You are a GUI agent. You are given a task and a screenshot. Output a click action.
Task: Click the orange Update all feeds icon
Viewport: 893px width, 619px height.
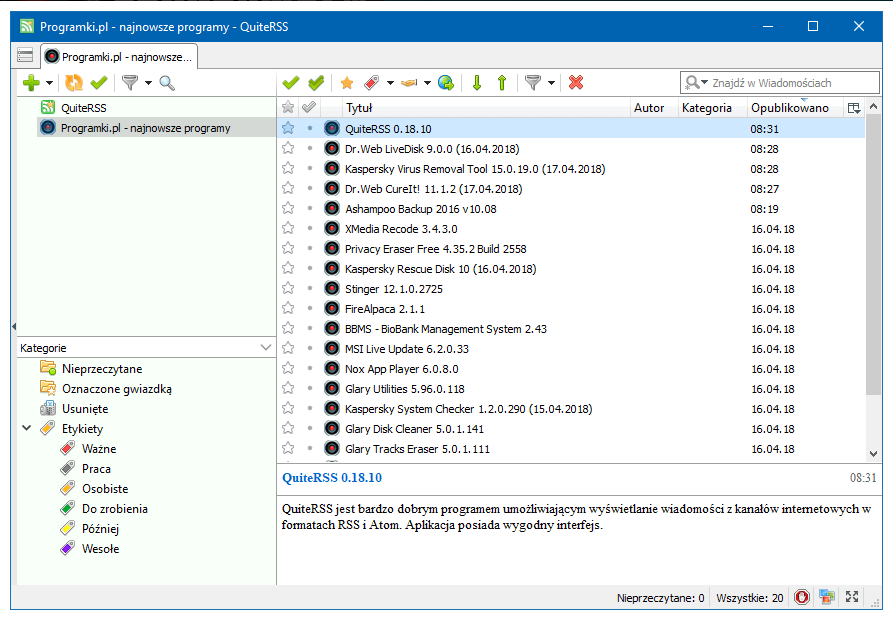pyautogui.click(x=73, y=83)
